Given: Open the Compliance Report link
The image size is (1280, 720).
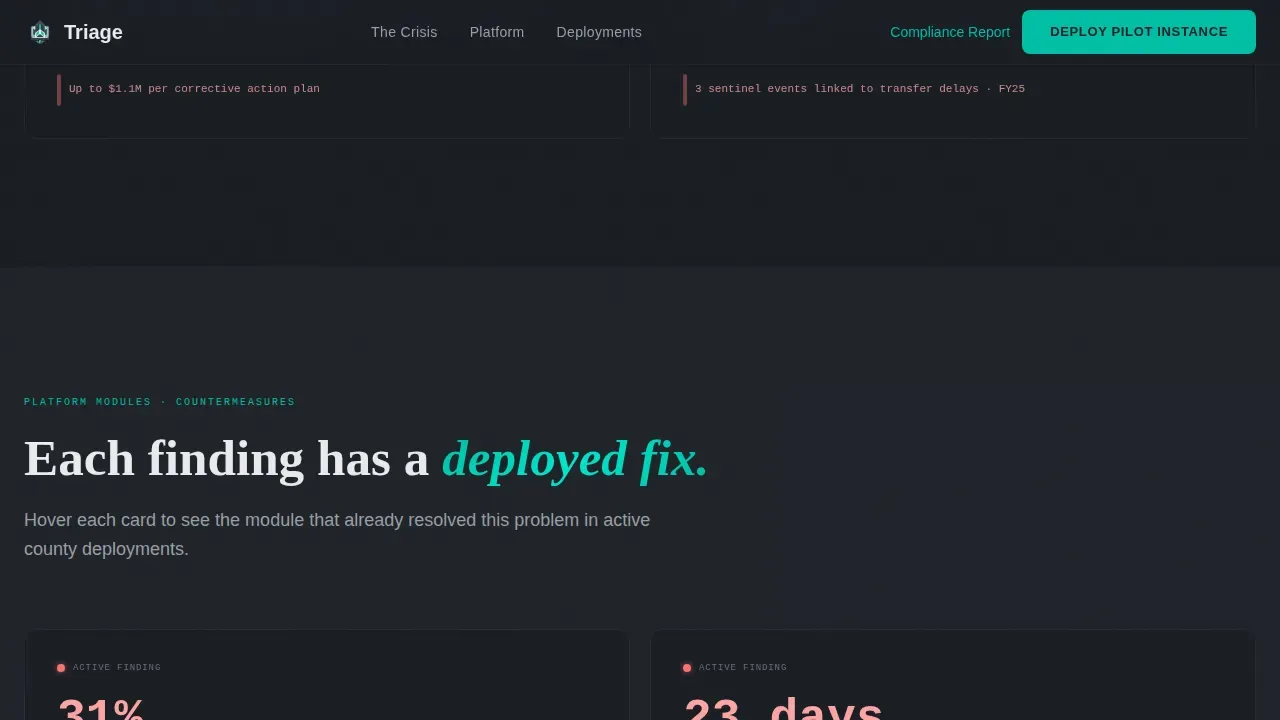Looking at the screenshot, I should coord(950,32).
